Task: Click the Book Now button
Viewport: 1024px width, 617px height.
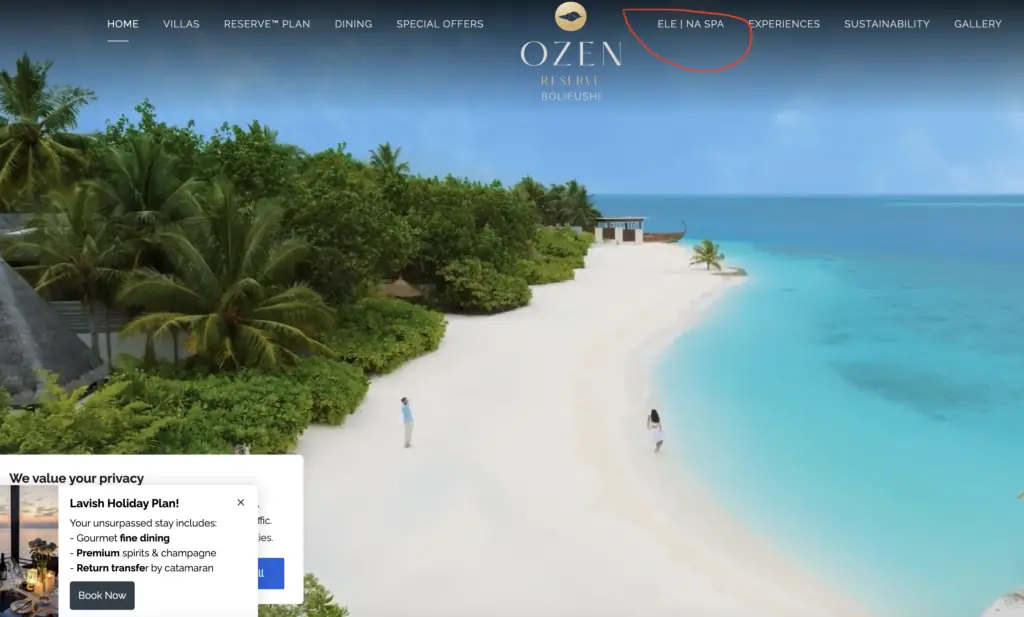Action: click(x=102, y=595)
